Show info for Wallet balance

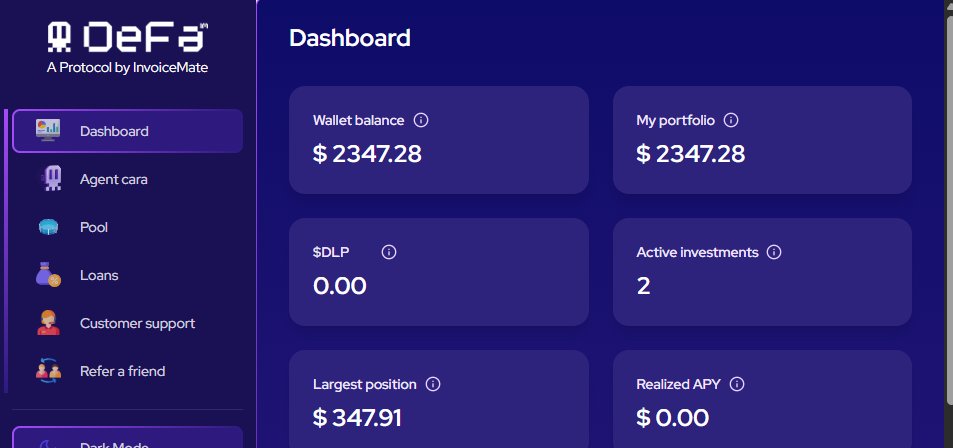click(421, 120)
